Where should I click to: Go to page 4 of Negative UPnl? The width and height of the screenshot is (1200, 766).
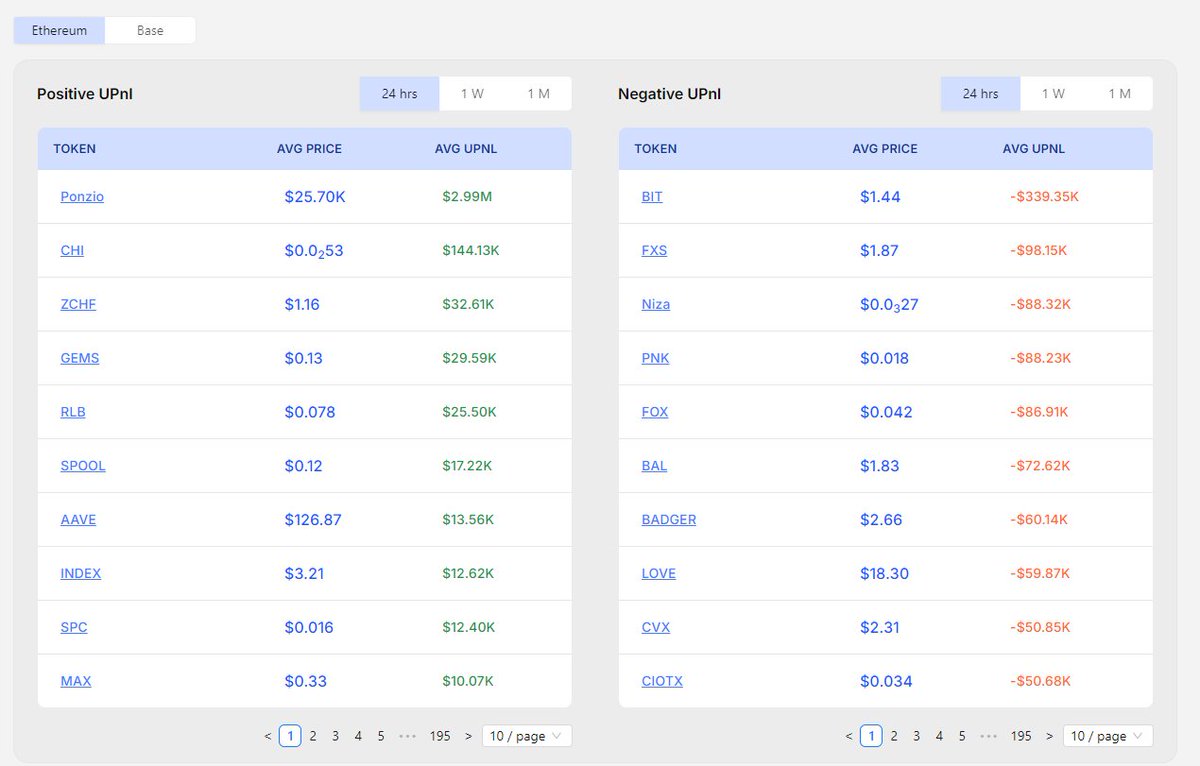point(939,736)
